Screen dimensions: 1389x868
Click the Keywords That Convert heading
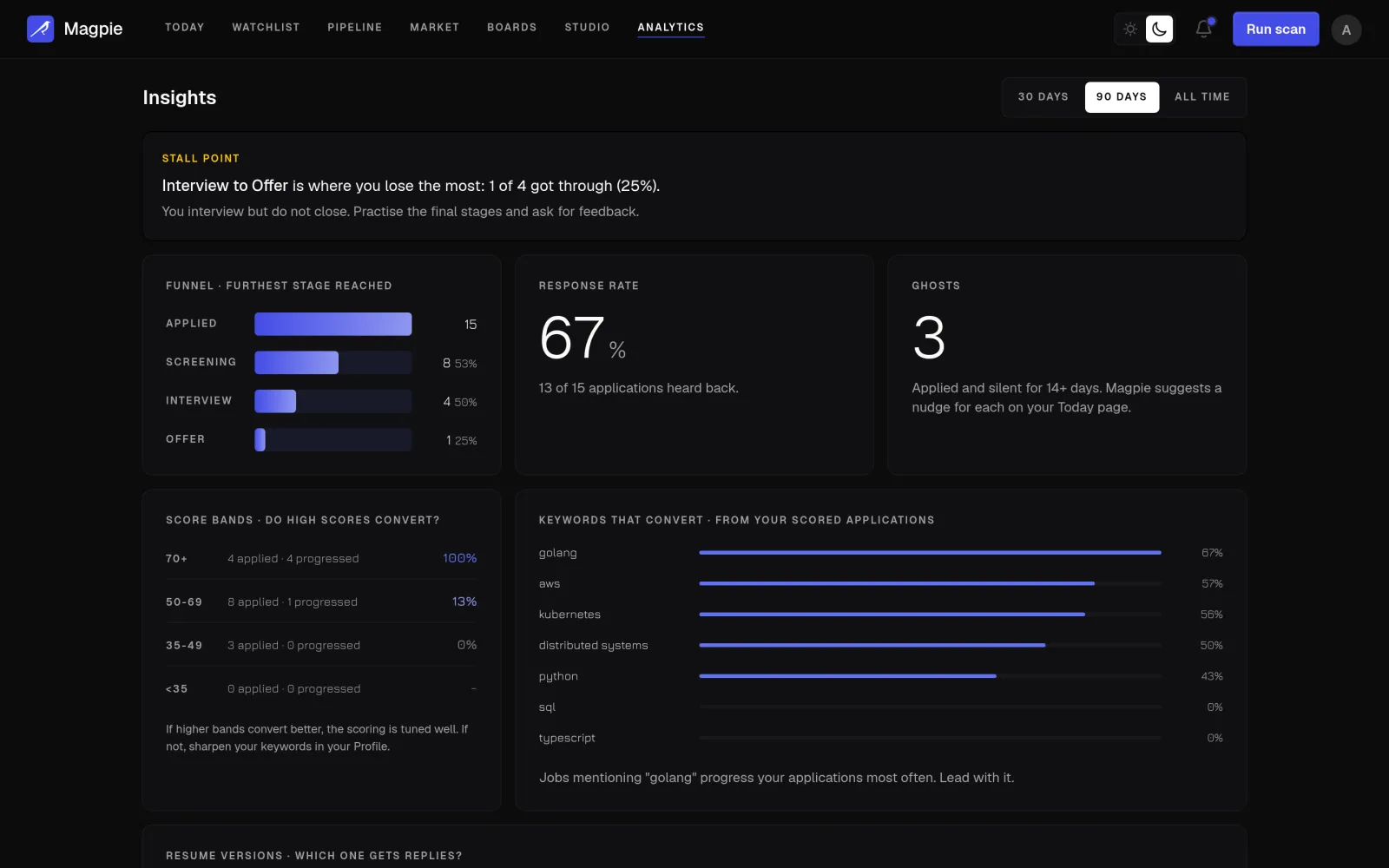[736, 520]
